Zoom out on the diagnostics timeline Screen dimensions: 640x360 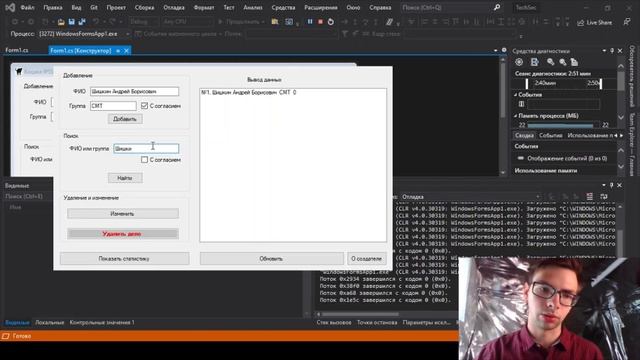point(563,62)
